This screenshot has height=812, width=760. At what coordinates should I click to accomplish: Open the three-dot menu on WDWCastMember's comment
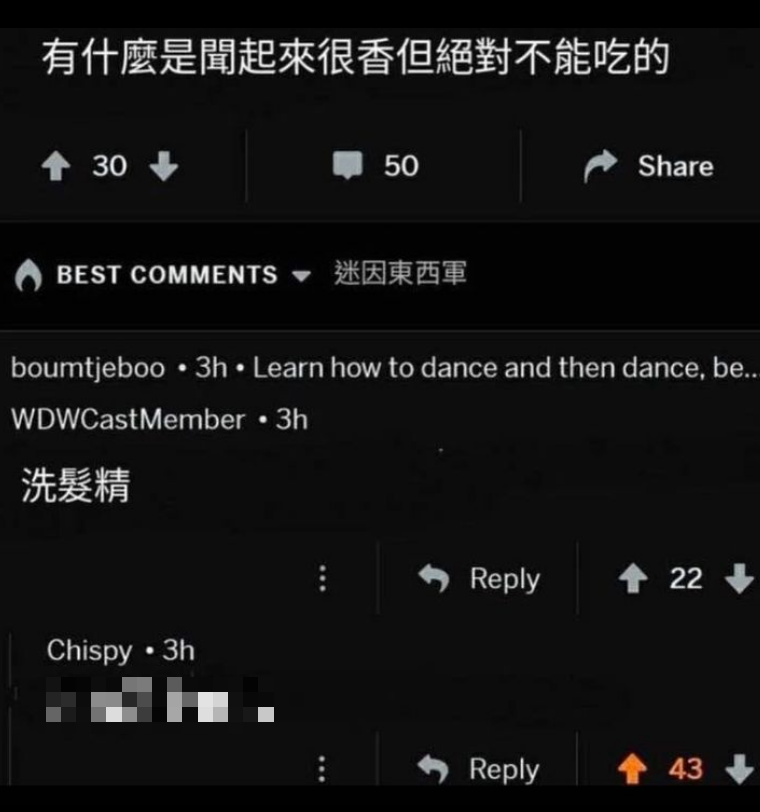pos(323,578)
